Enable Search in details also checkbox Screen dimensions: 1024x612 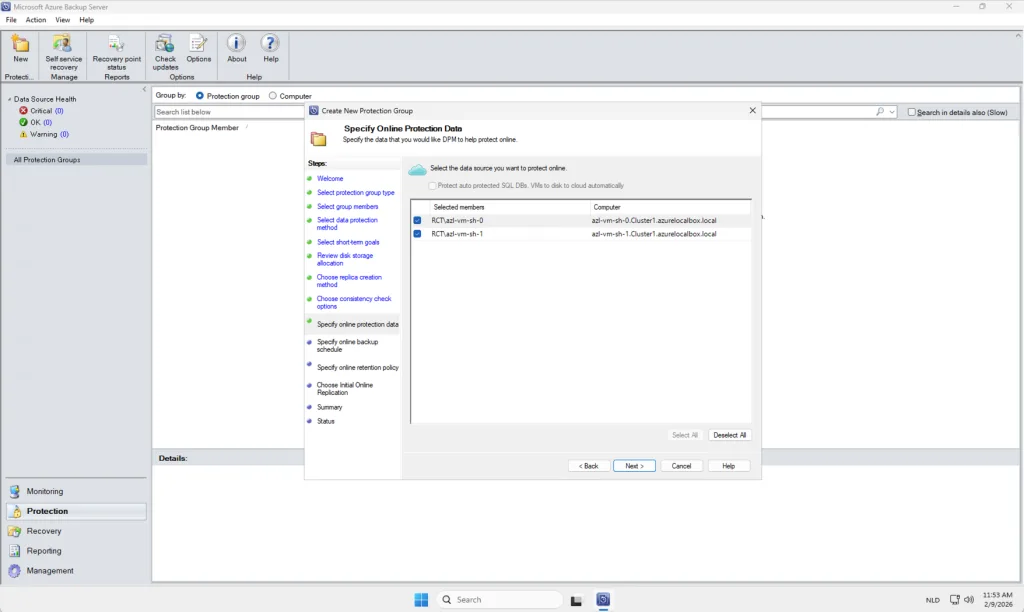912,112
